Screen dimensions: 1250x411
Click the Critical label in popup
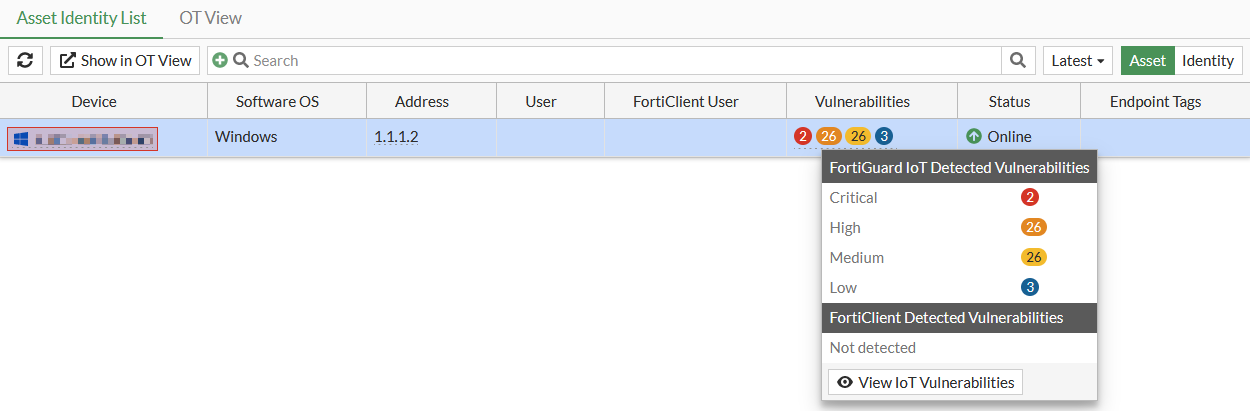coord(853,198)
